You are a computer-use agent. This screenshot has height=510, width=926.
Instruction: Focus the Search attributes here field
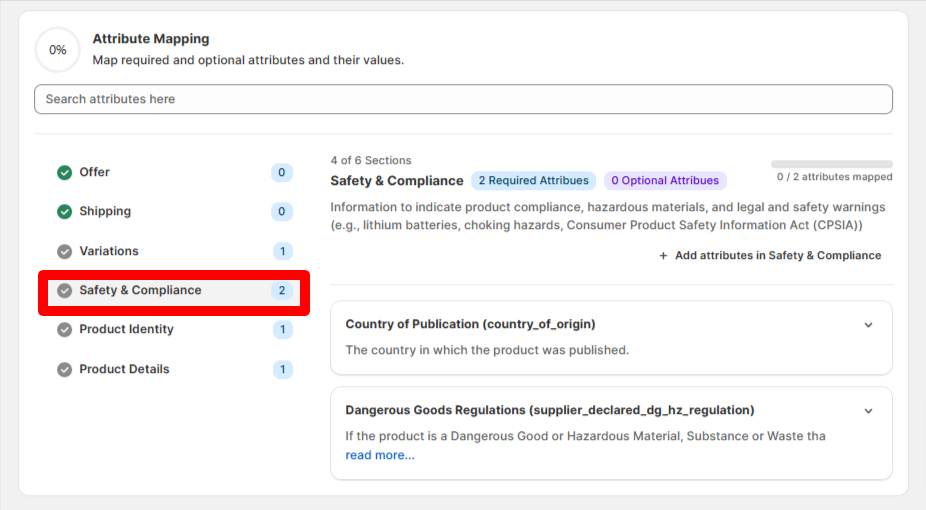(x=464, y=99)
